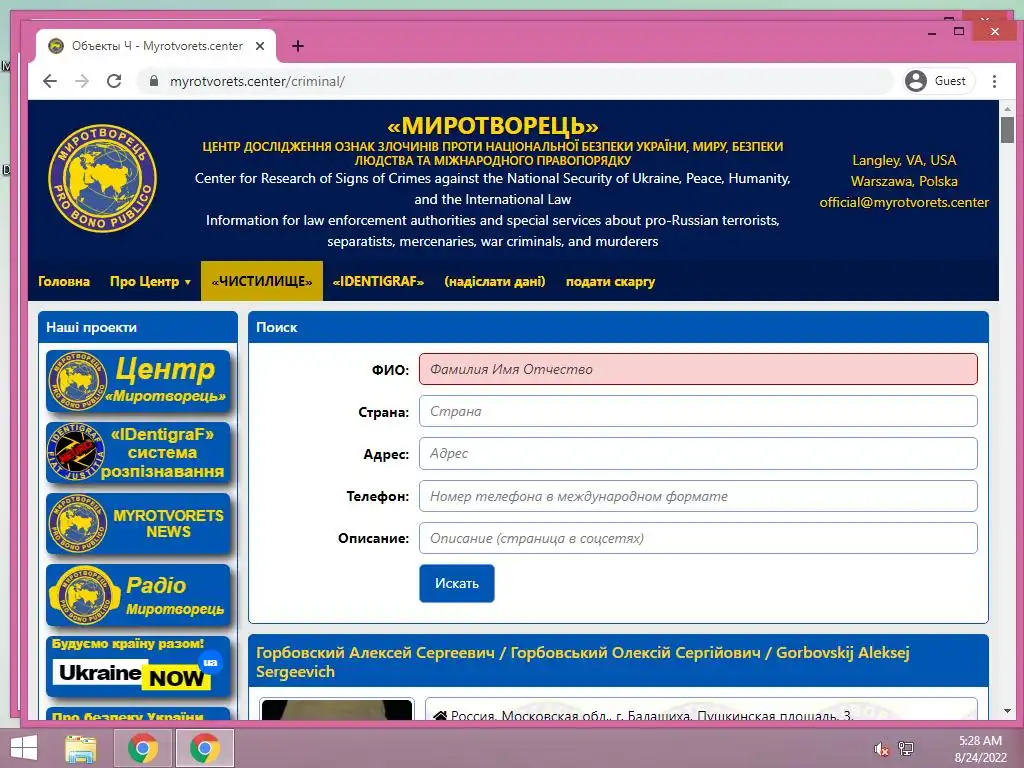1024x768 pixels.
Task: Open the Радіо Миротворець banner
Action: pos(138,595)
